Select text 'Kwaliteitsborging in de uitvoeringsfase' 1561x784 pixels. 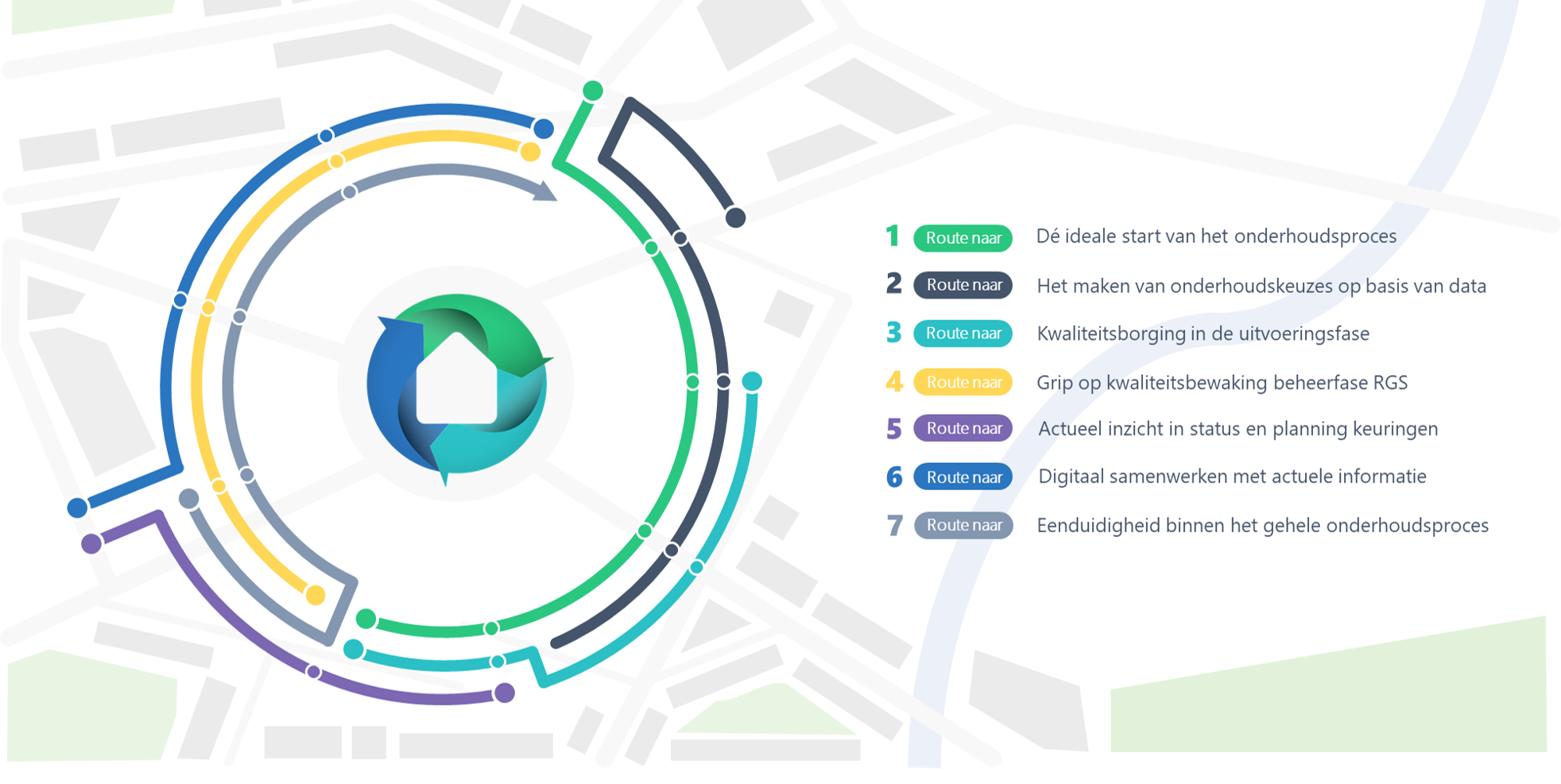(1203, 334)
